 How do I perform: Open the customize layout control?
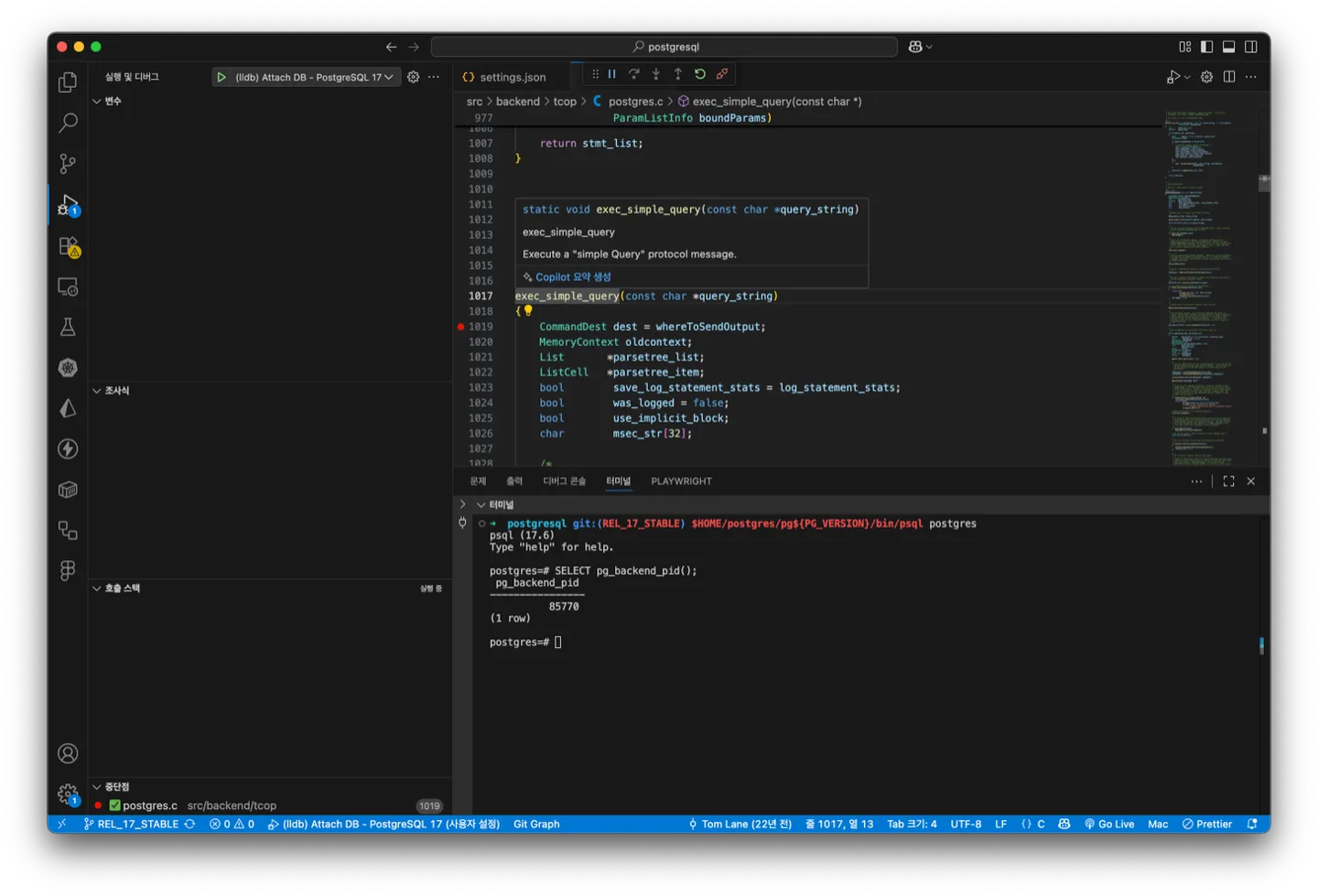click(x=1184, y=47)
